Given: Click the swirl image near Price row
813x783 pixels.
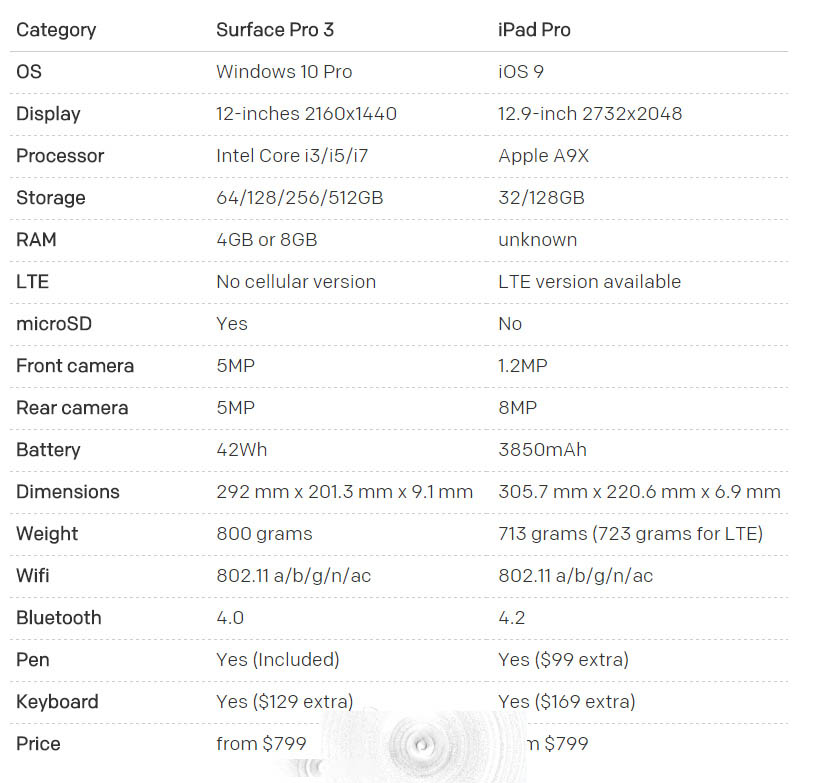Looking at the screenshot, I should 420,746.
